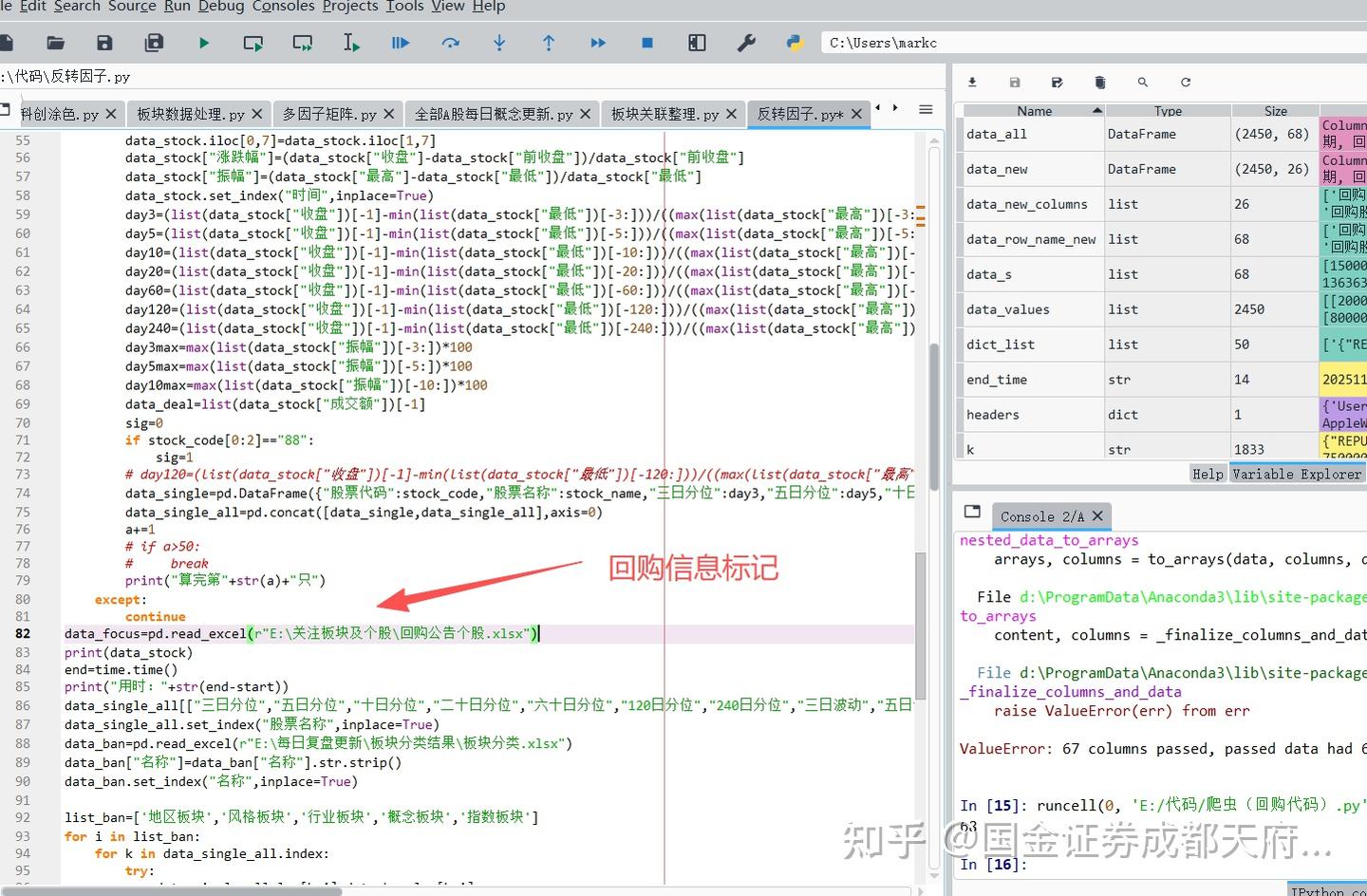Show the Help pane
The image size is (1367, 896).
point(1207,473)
